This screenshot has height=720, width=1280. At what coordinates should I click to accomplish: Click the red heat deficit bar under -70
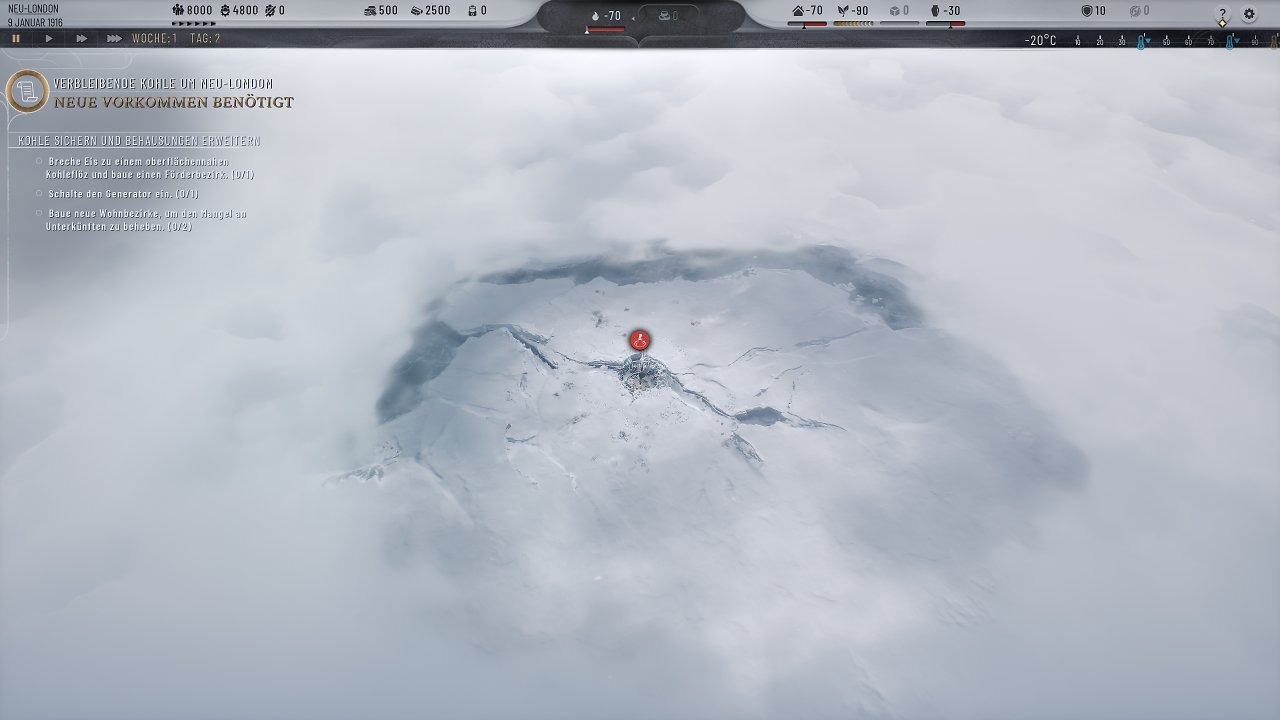point(605,30)
